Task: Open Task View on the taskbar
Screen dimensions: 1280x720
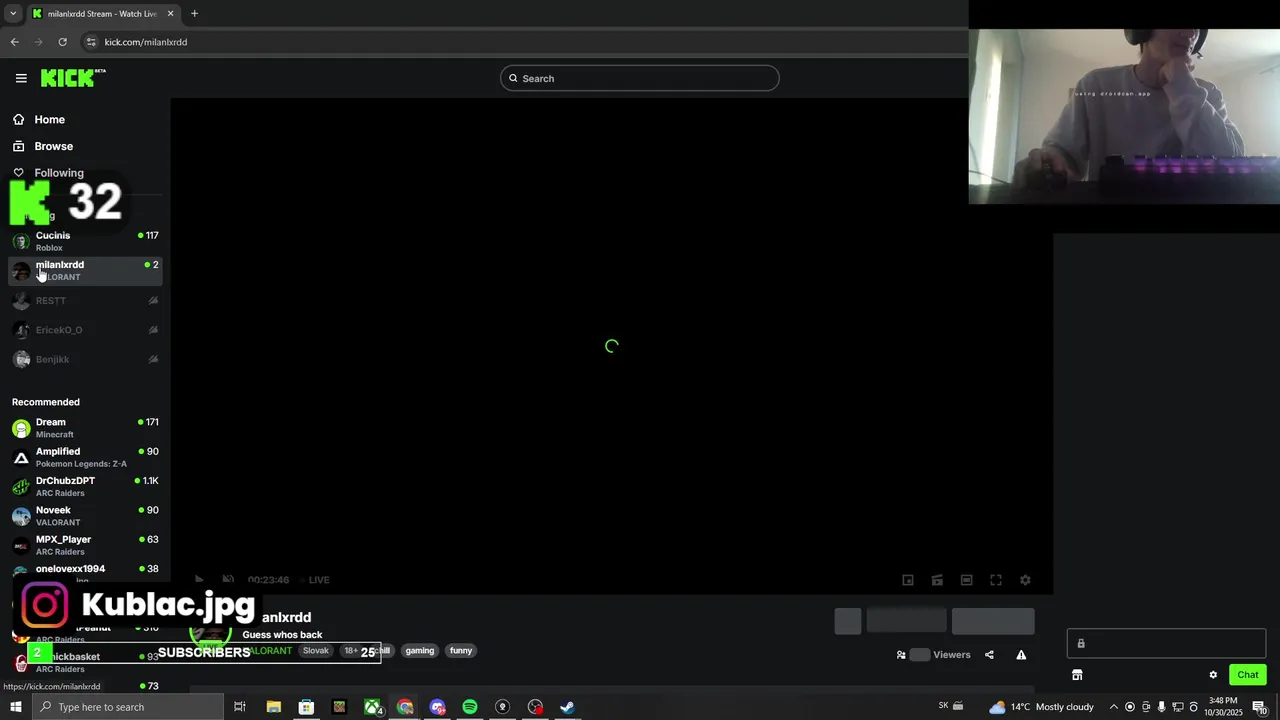Action: tap(240, 707)
